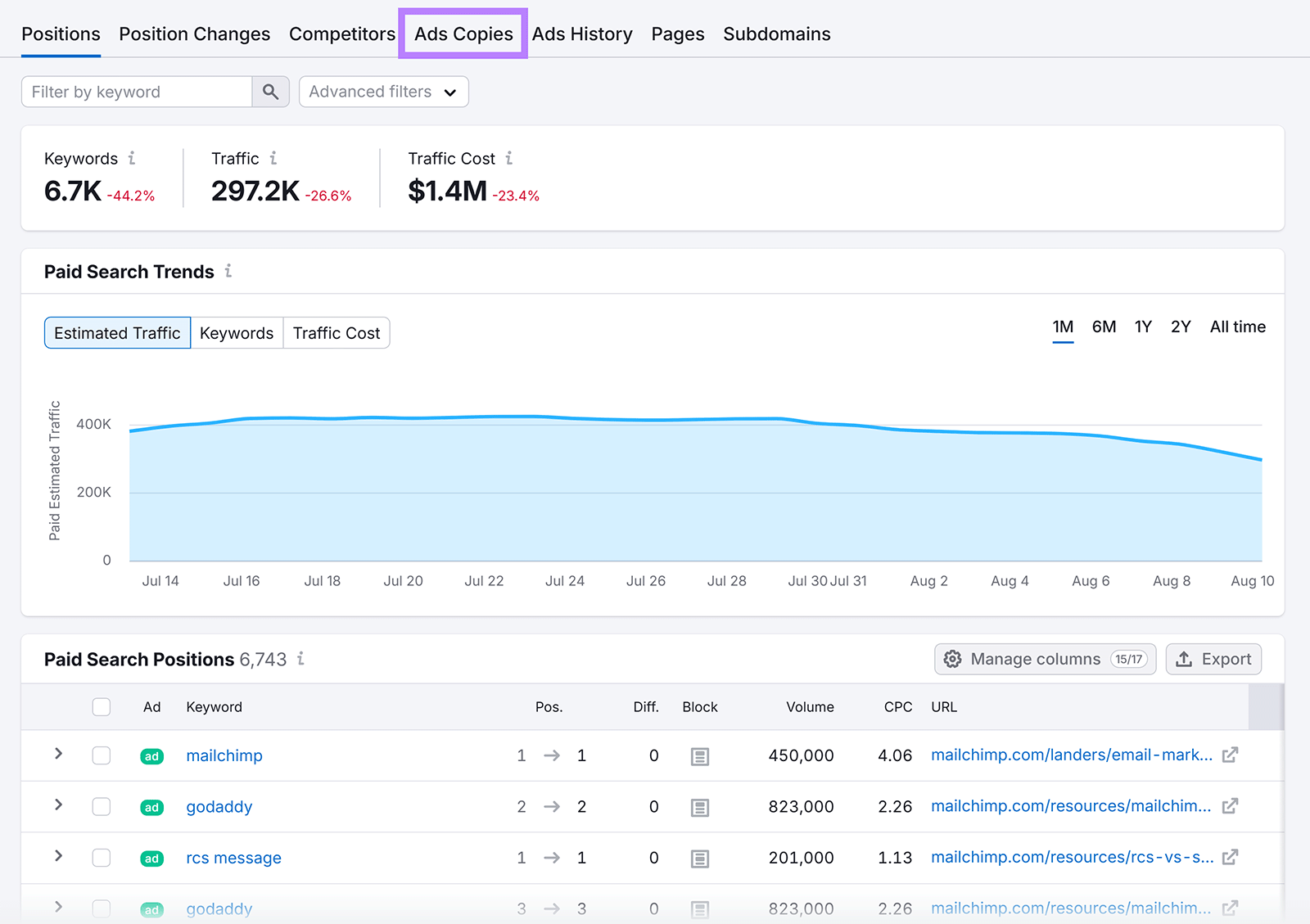Screen dimensions: 1310x924
Task: Open the mailchimp URL via external link icon
Action: point(1230,755)
